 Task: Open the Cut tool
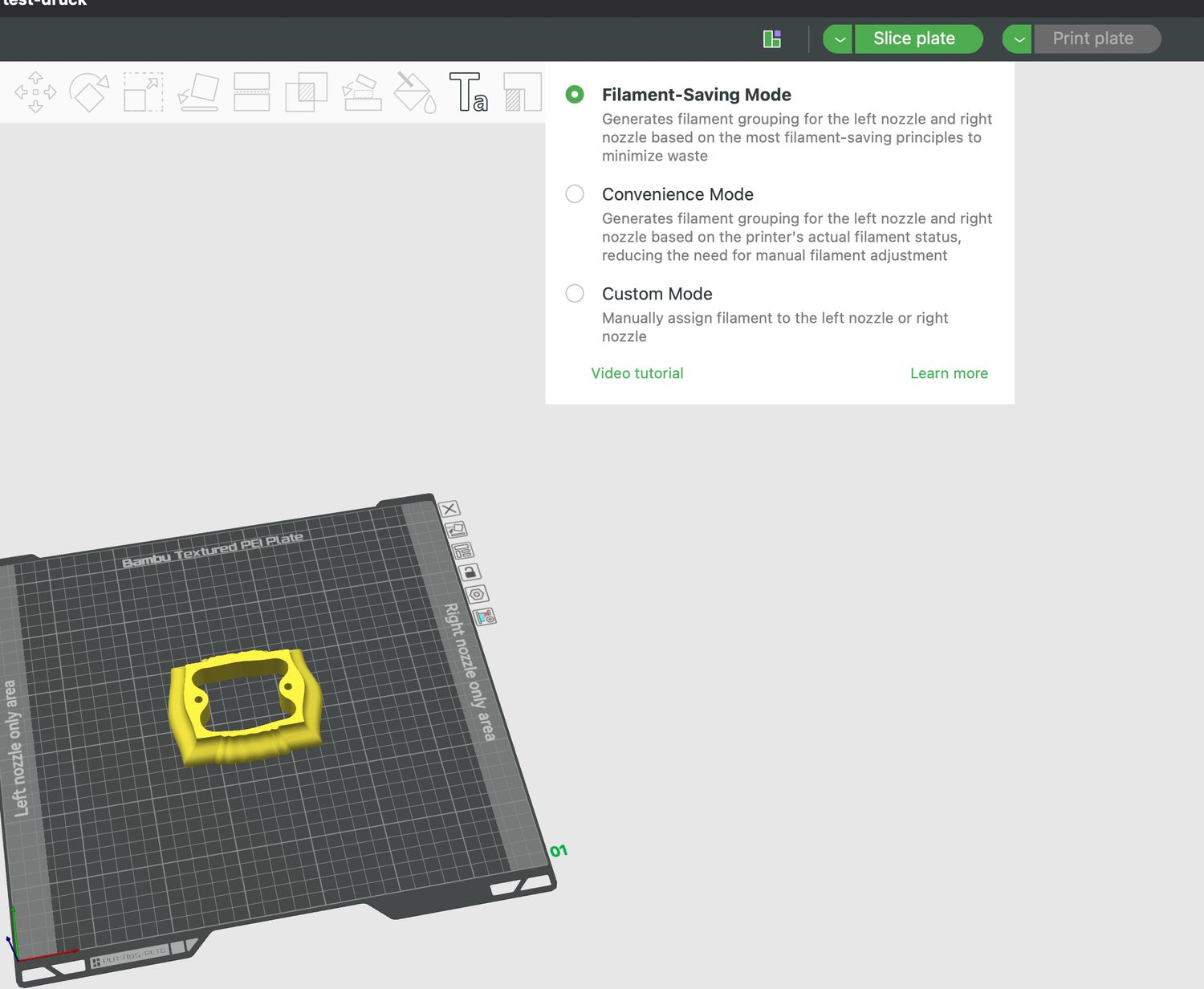[251, 92]
